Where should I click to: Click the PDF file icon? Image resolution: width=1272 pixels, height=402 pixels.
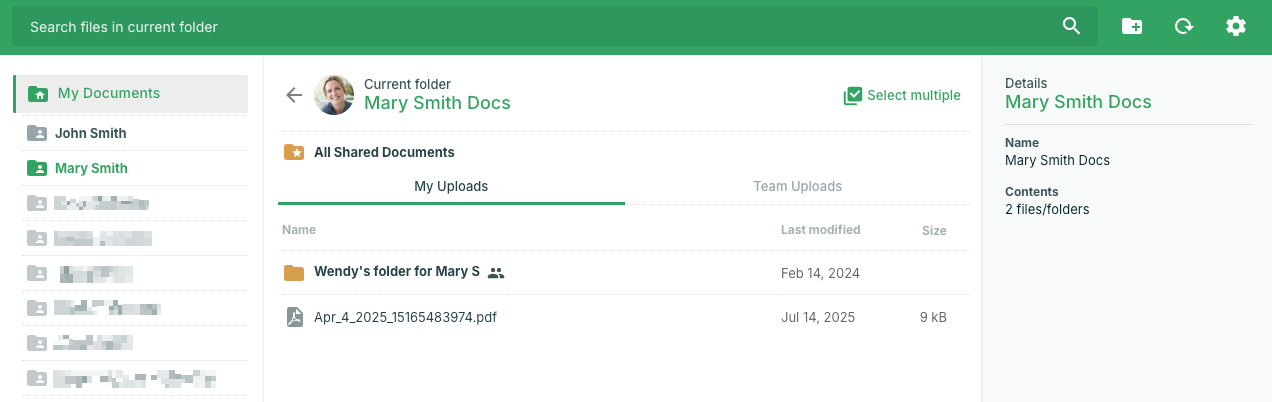click(x=294, y=318)
